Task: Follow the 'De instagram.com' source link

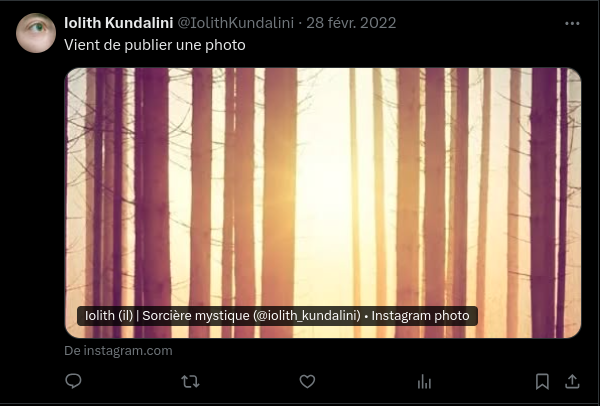Action: 118,351
